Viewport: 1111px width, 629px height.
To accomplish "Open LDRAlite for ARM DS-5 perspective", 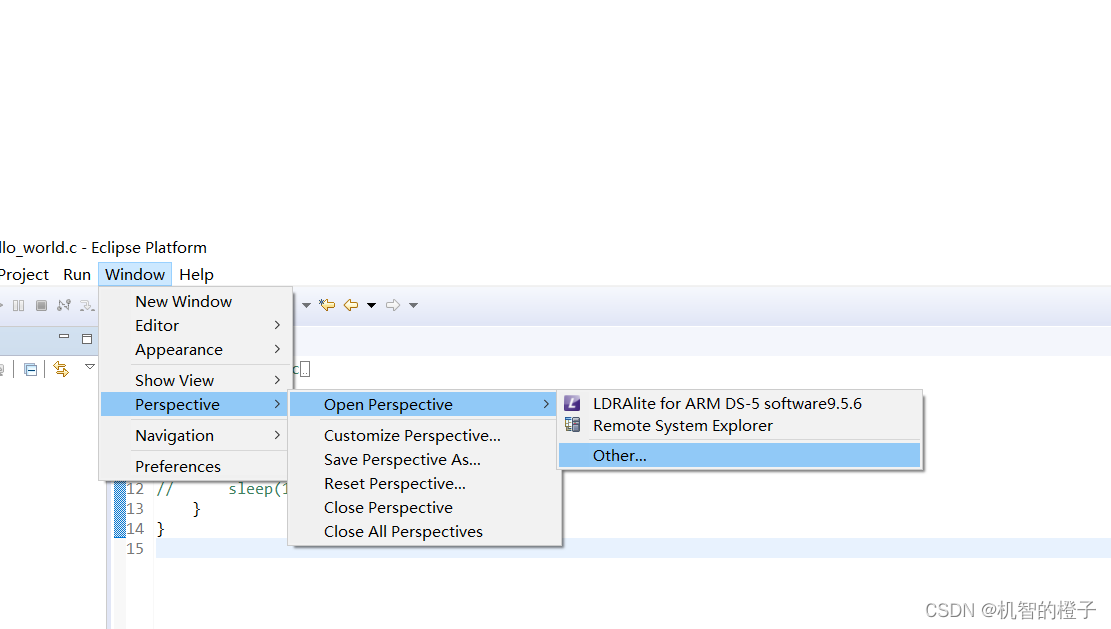I will click(739, 404).
